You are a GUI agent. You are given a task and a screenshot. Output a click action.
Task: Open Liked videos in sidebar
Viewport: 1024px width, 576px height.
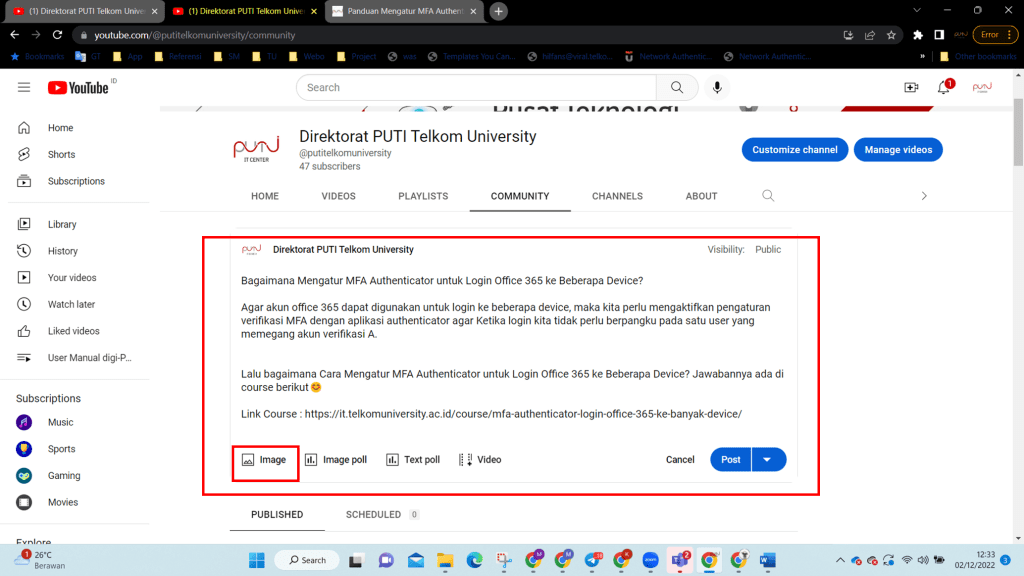74,331
